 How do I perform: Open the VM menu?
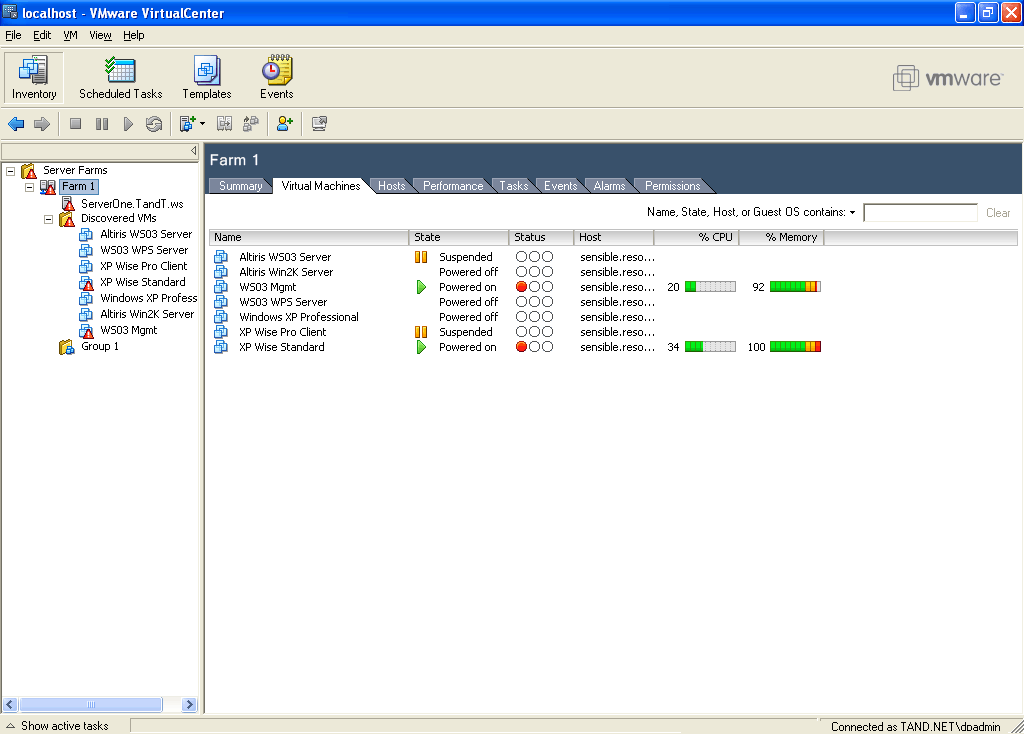click(x=70, y=35)
